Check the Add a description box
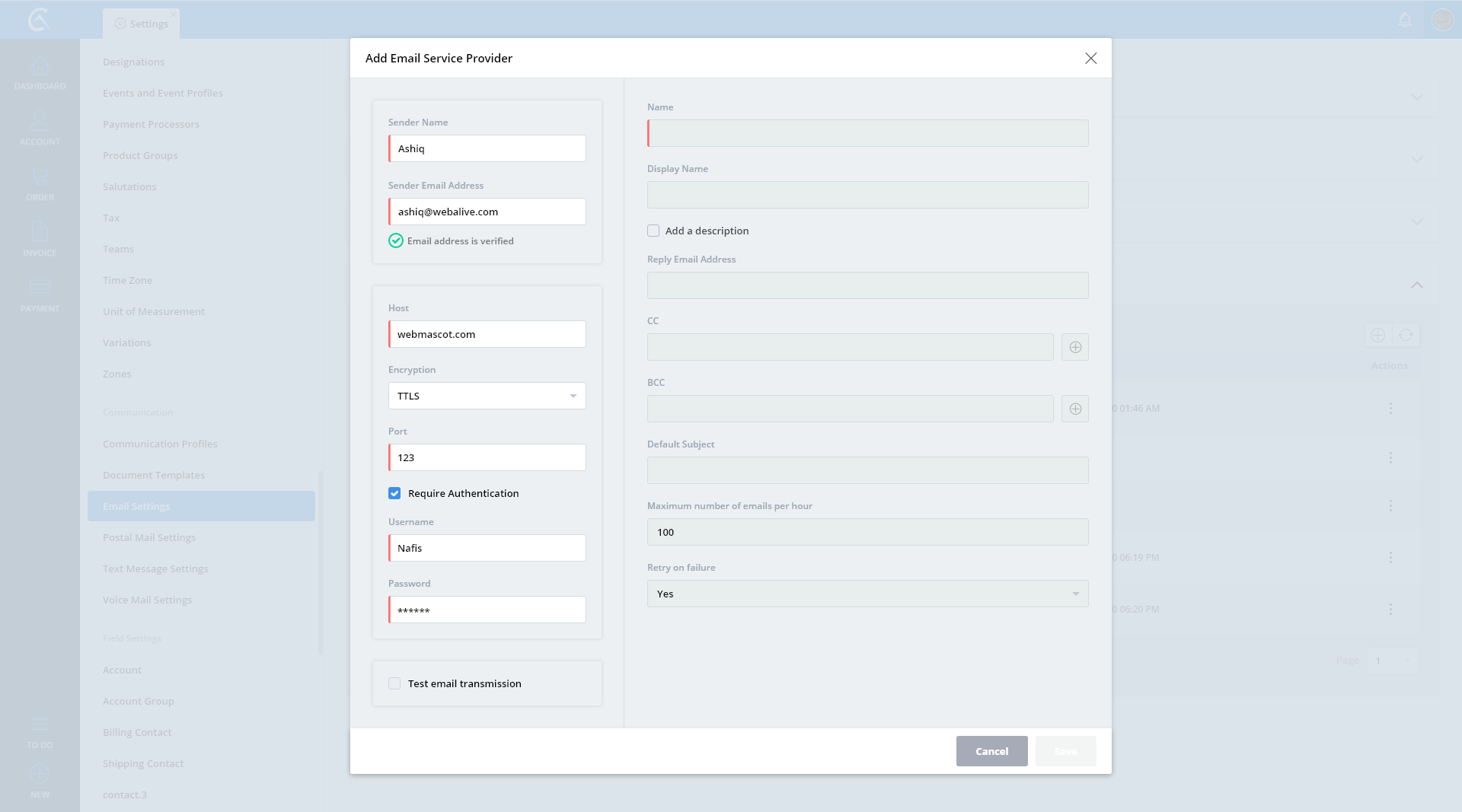This screenshot has width=1462, height=812. click(653, 231)
